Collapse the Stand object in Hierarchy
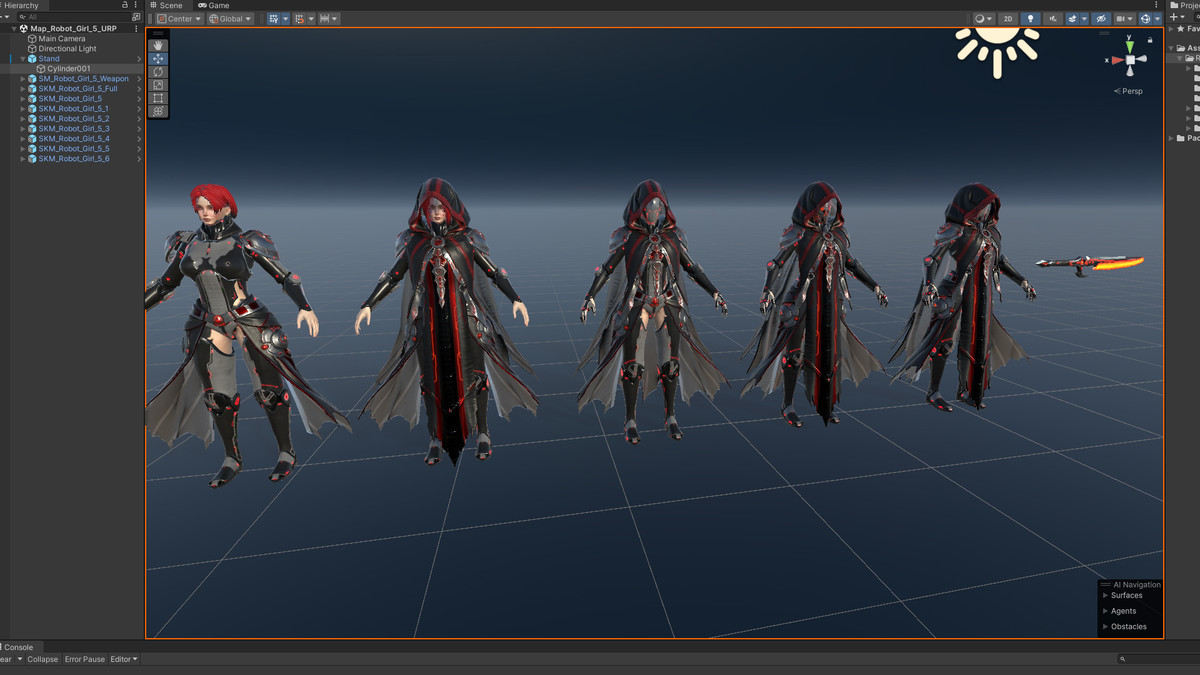 pyautogui.click(x=23, y=59)
